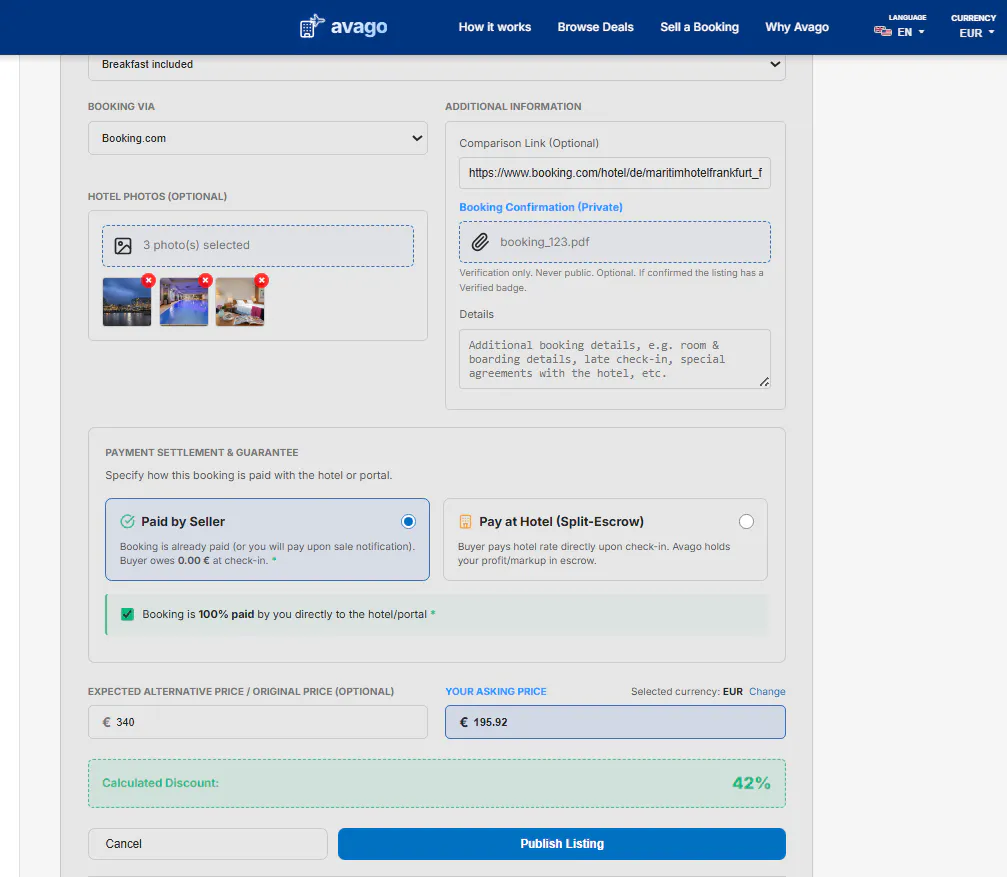The image size is (1007, 877).
Task: Click the US flag language icon
Action: click(882, 31)
